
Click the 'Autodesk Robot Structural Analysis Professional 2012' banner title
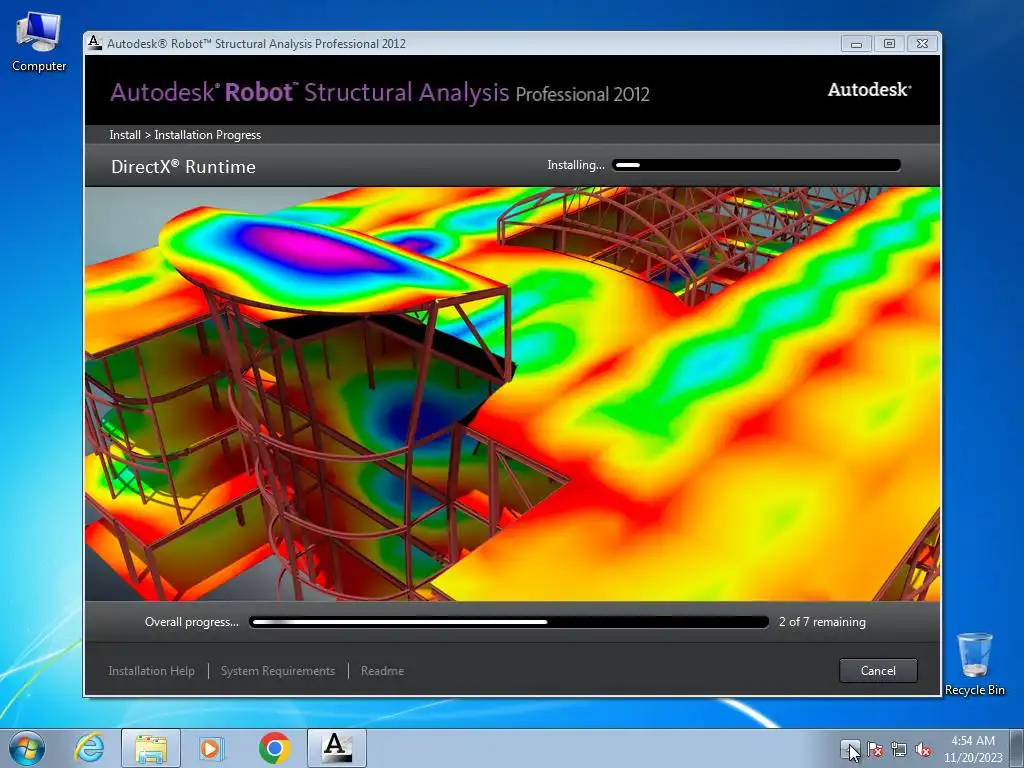pyautogui.click(x=379, y=92)
